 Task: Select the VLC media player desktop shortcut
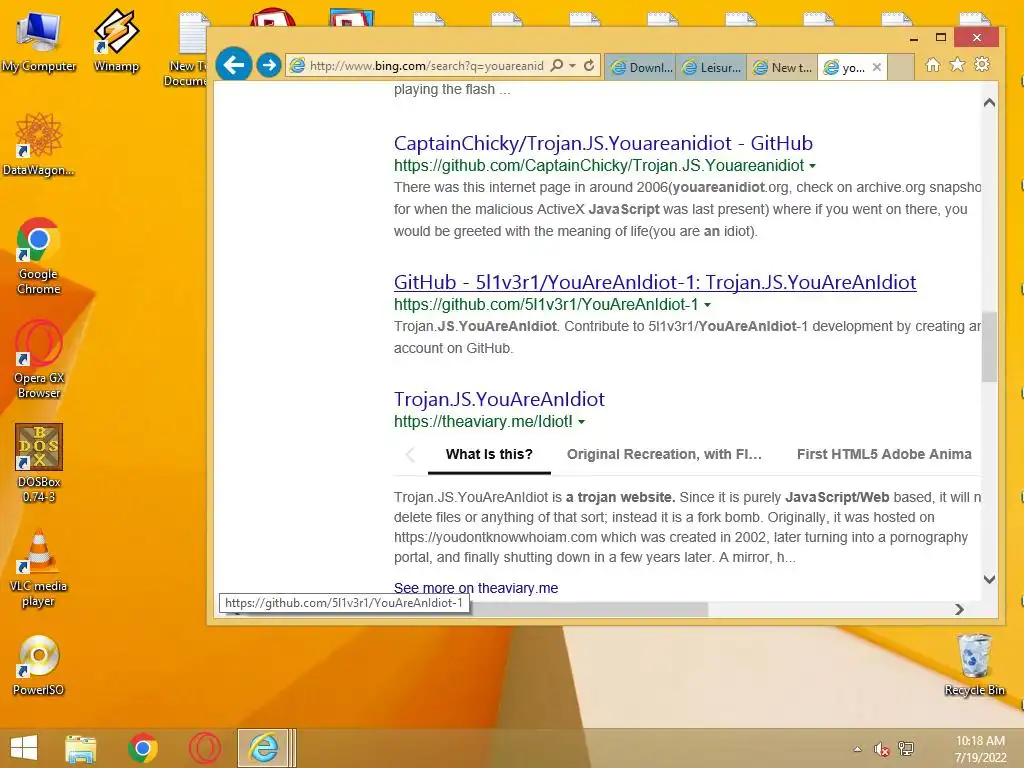click(39, 567)
